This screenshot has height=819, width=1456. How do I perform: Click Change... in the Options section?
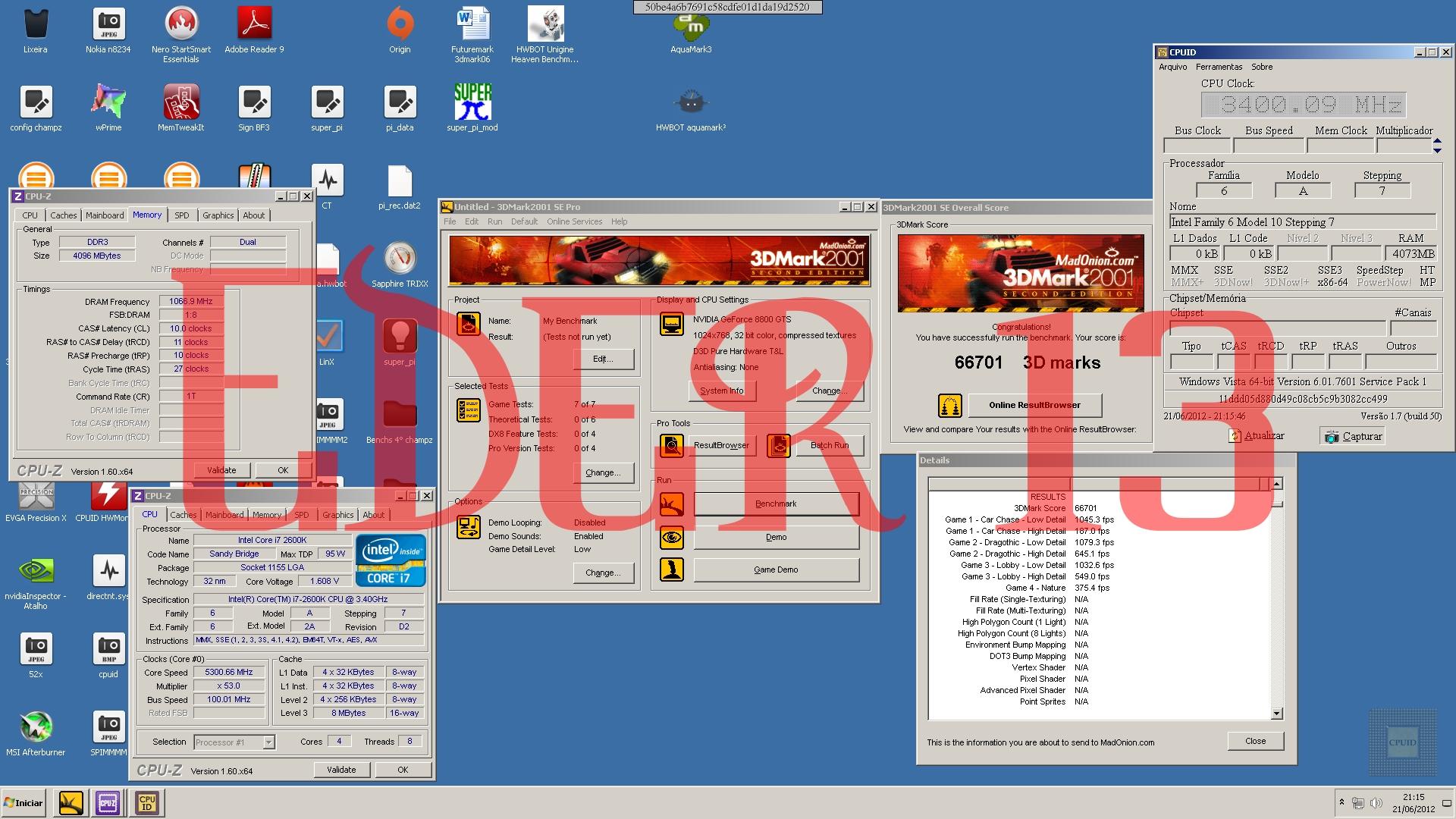click(x=603, y=573)
